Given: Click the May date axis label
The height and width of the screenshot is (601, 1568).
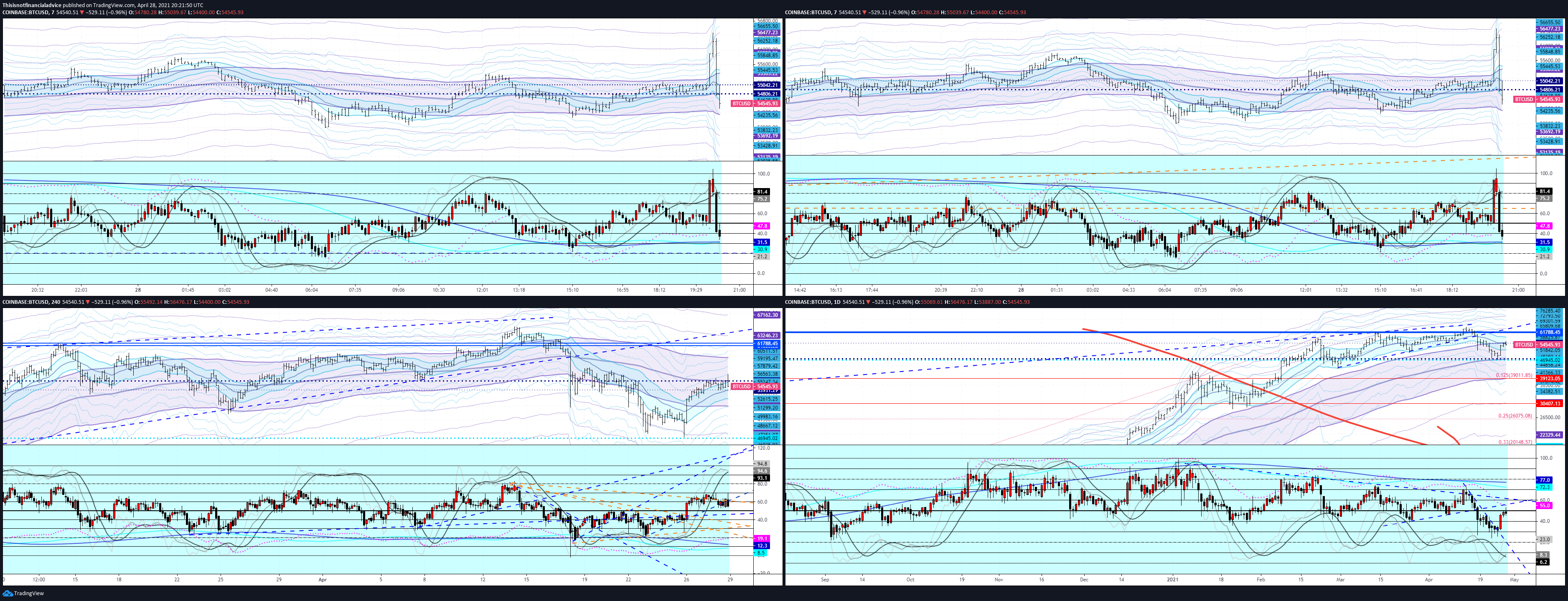Looking at the screenshot, I should 1515,580.
